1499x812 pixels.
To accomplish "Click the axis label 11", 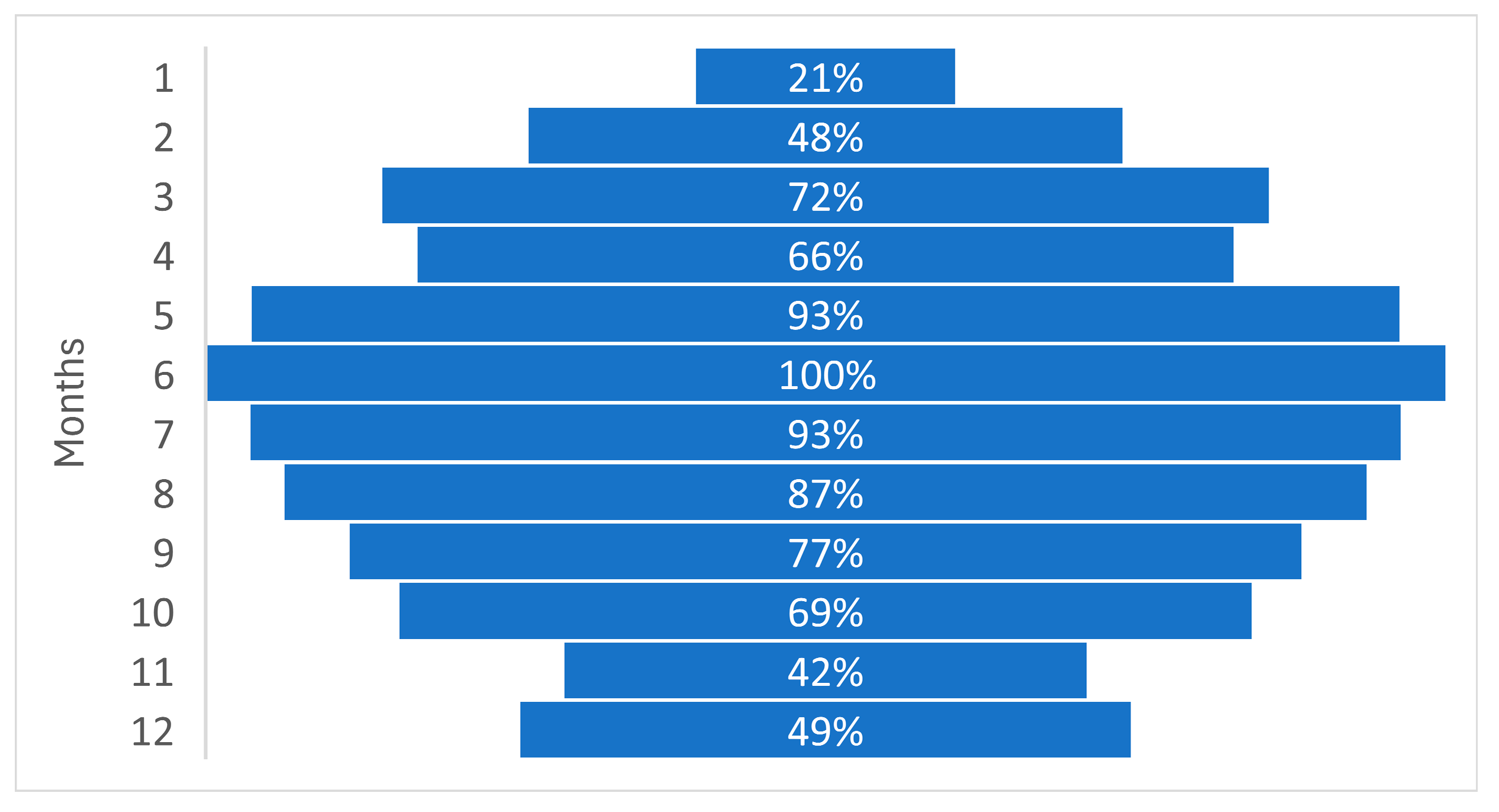I will [152, 672].
